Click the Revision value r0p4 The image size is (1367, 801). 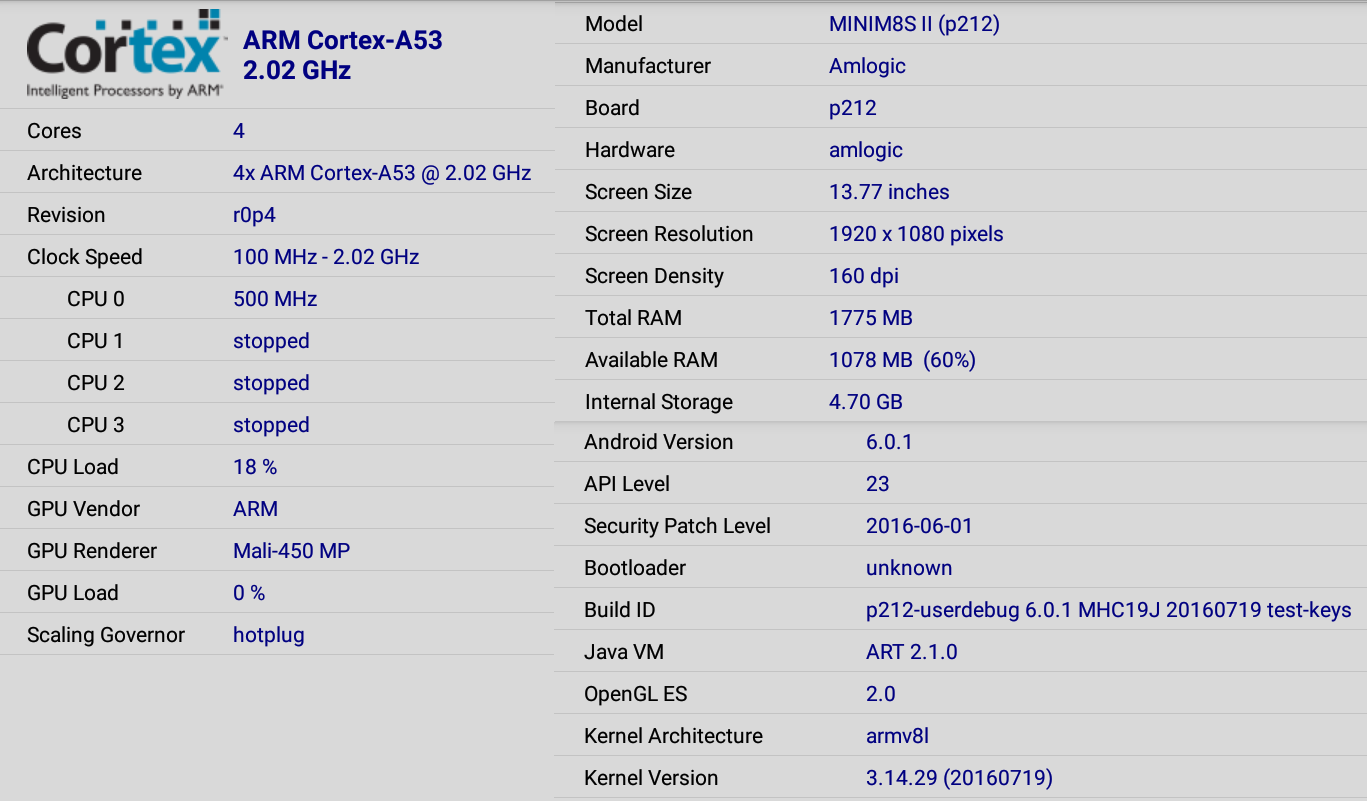tap(254, 215)
